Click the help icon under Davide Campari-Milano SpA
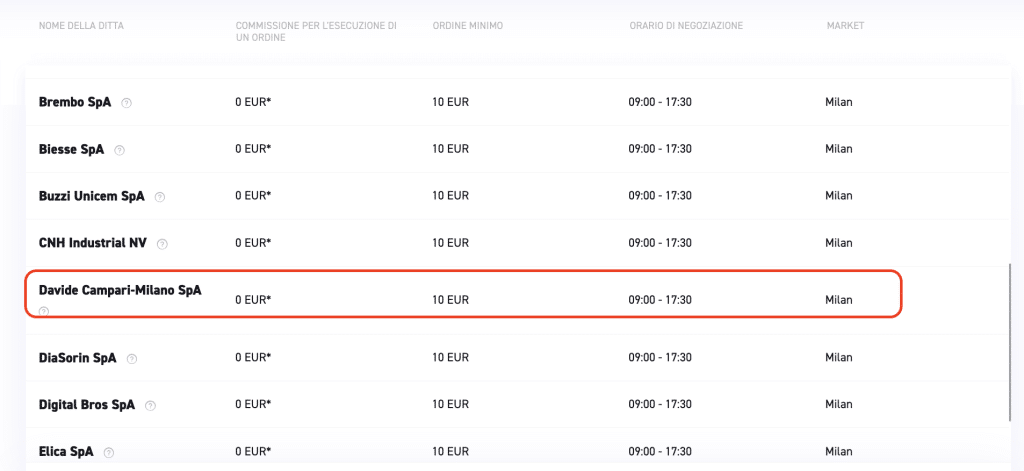 point(43,311)
